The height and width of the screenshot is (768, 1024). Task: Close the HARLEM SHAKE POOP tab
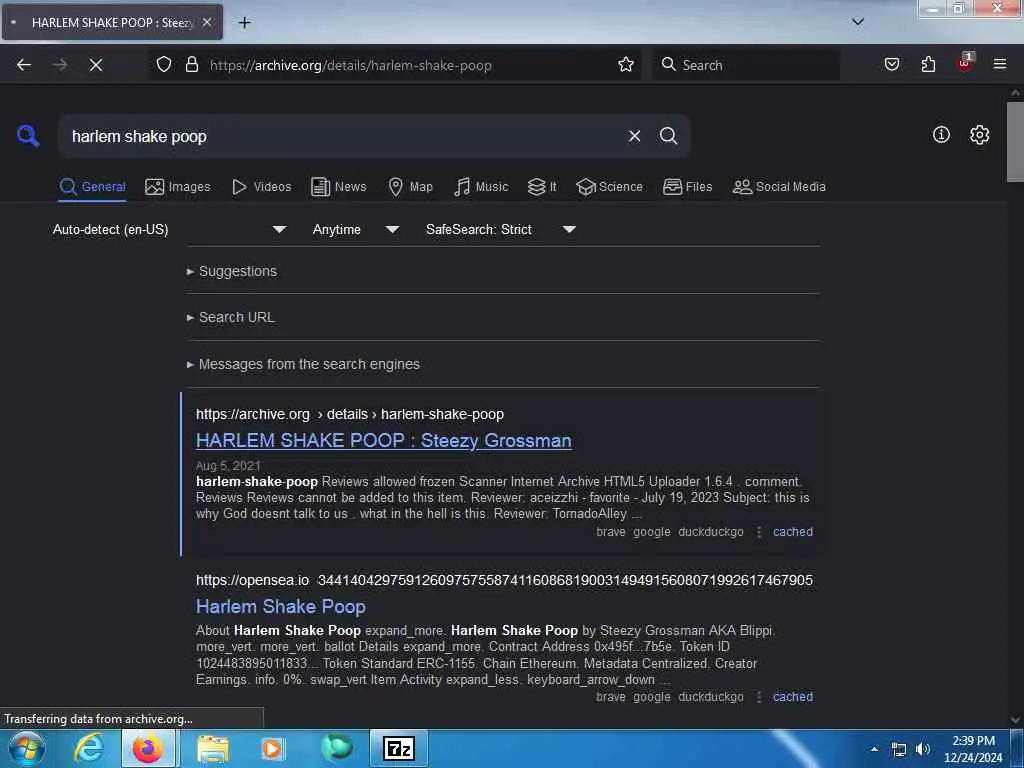[x=206, y=23]
